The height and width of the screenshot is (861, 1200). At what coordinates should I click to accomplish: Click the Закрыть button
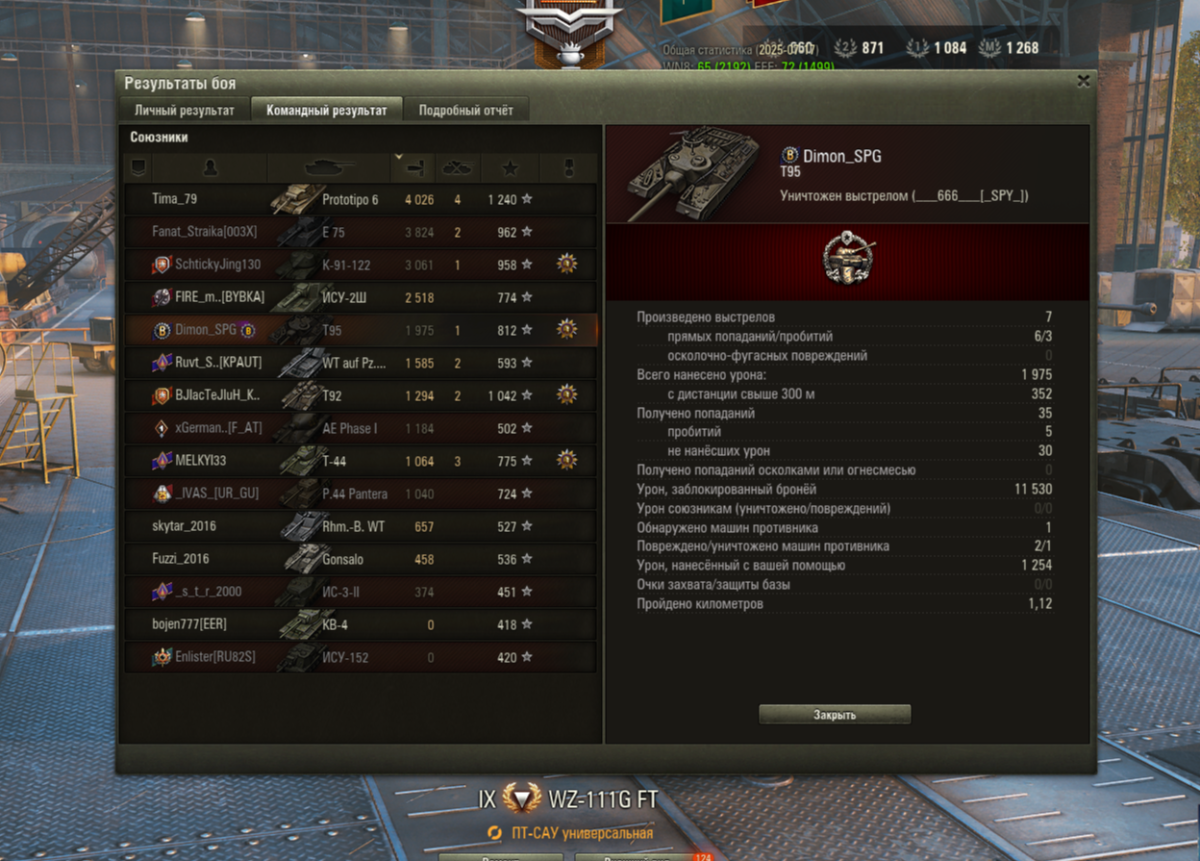coord(835,715)
